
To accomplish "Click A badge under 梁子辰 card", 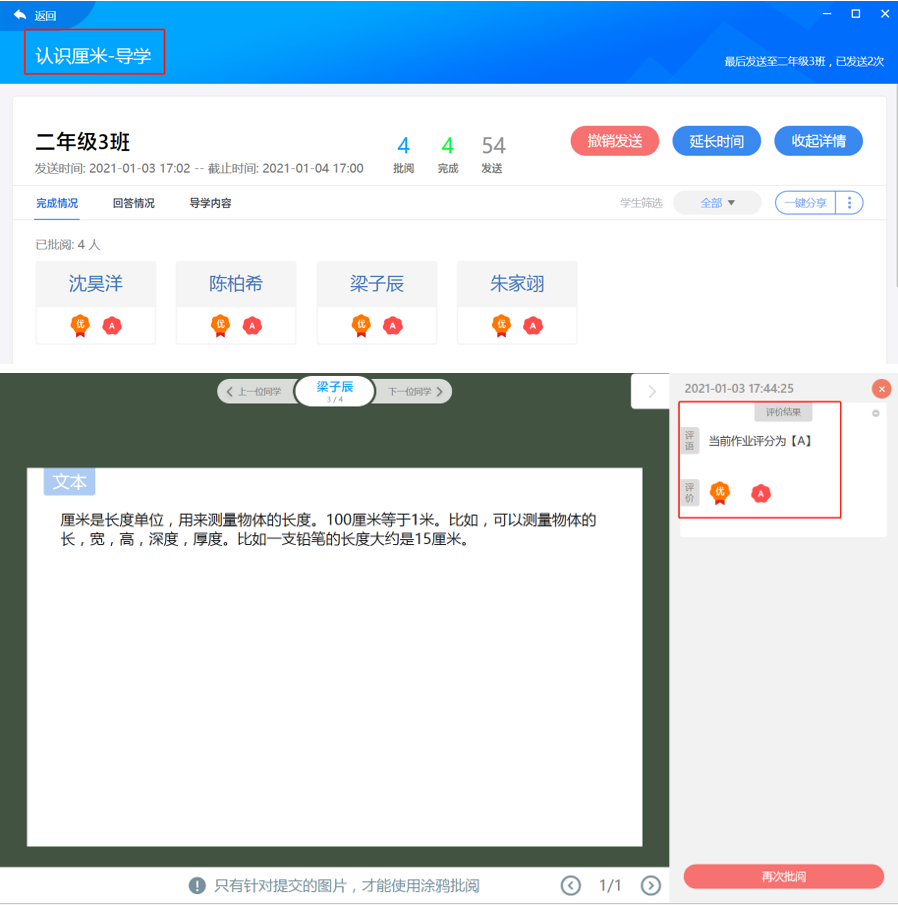I will click(x=393, y=326).
